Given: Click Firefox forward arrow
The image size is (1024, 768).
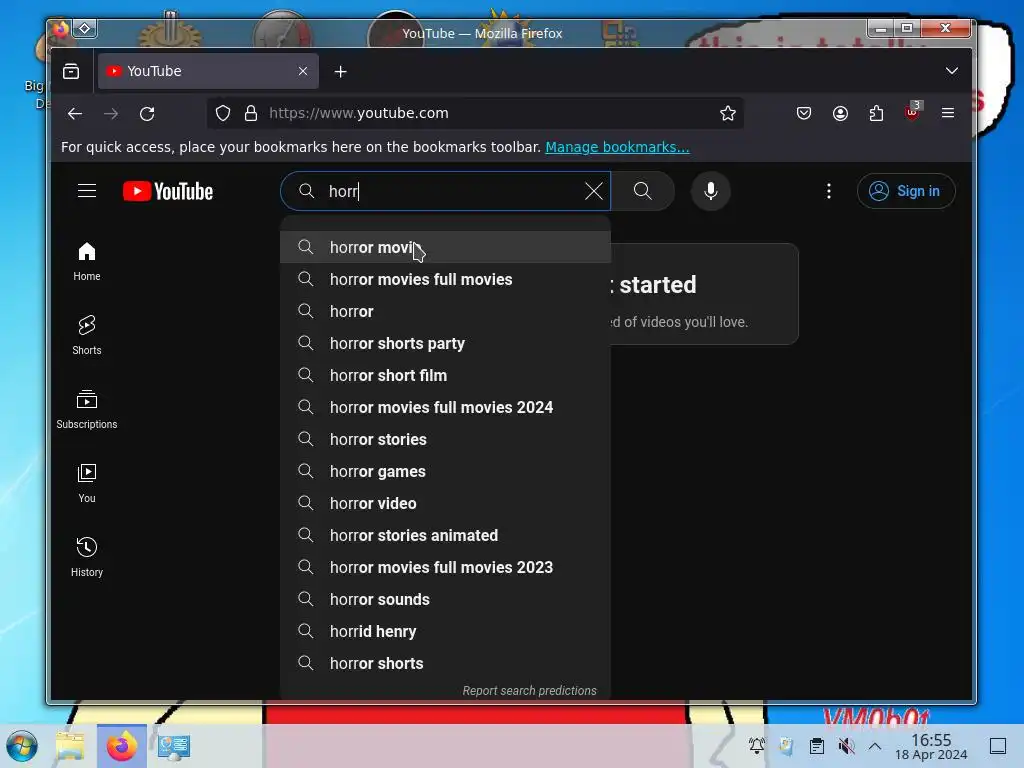Looking at the screenshot, I should 111,114.
